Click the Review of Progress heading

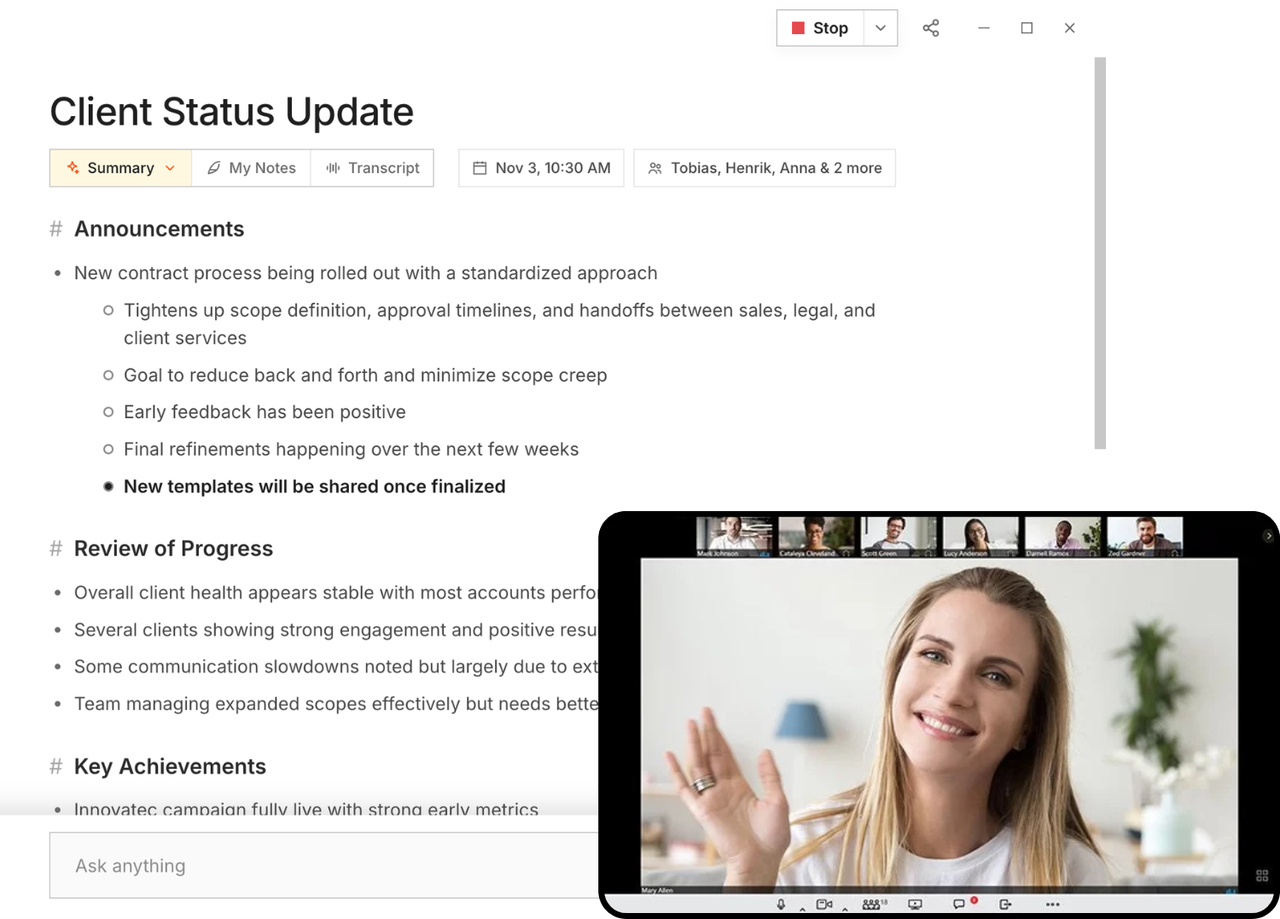tap(173, 549)
